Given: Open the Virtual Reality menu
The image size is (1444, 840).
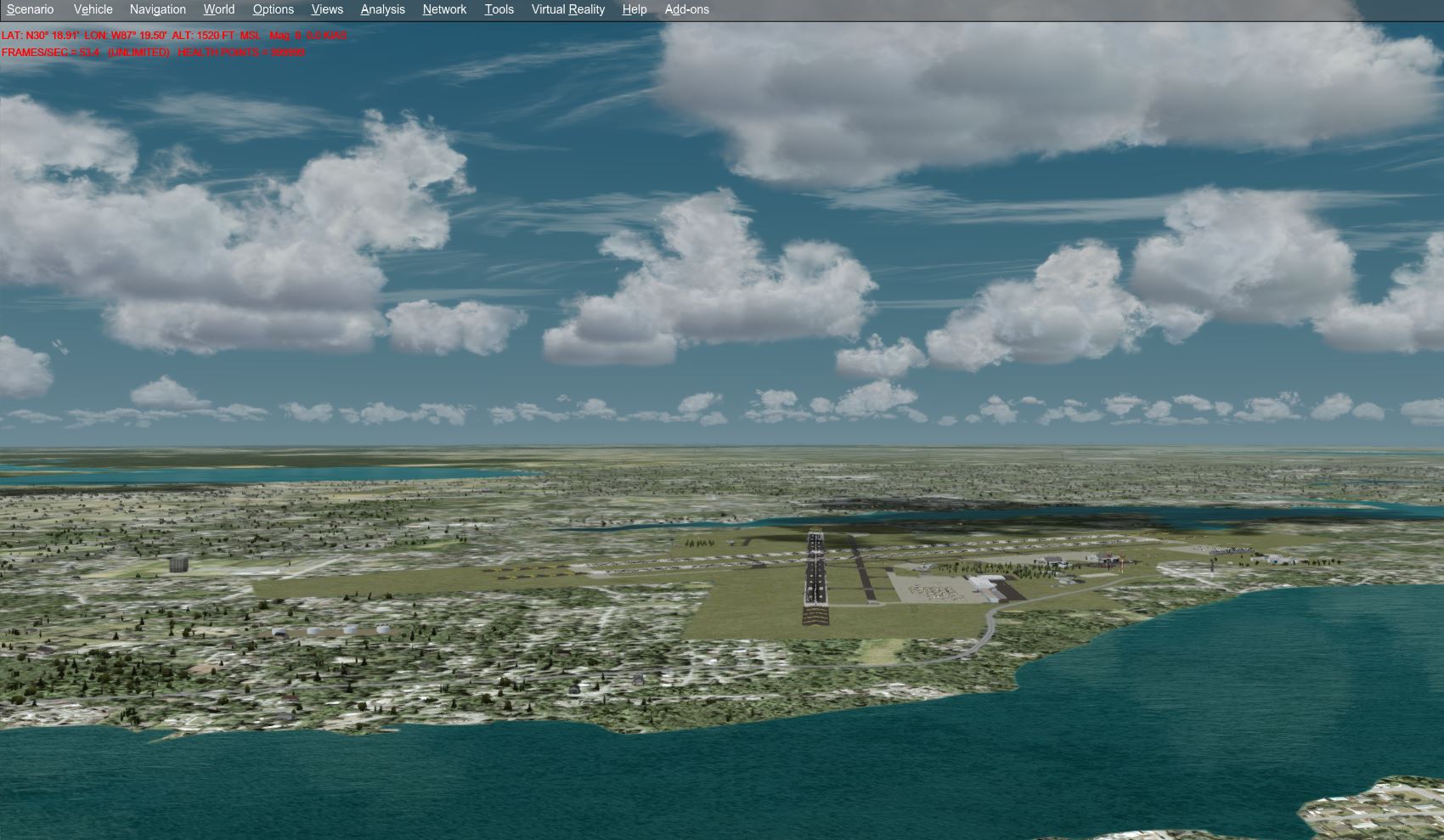Looking at the screenshot, I should 567,9.
